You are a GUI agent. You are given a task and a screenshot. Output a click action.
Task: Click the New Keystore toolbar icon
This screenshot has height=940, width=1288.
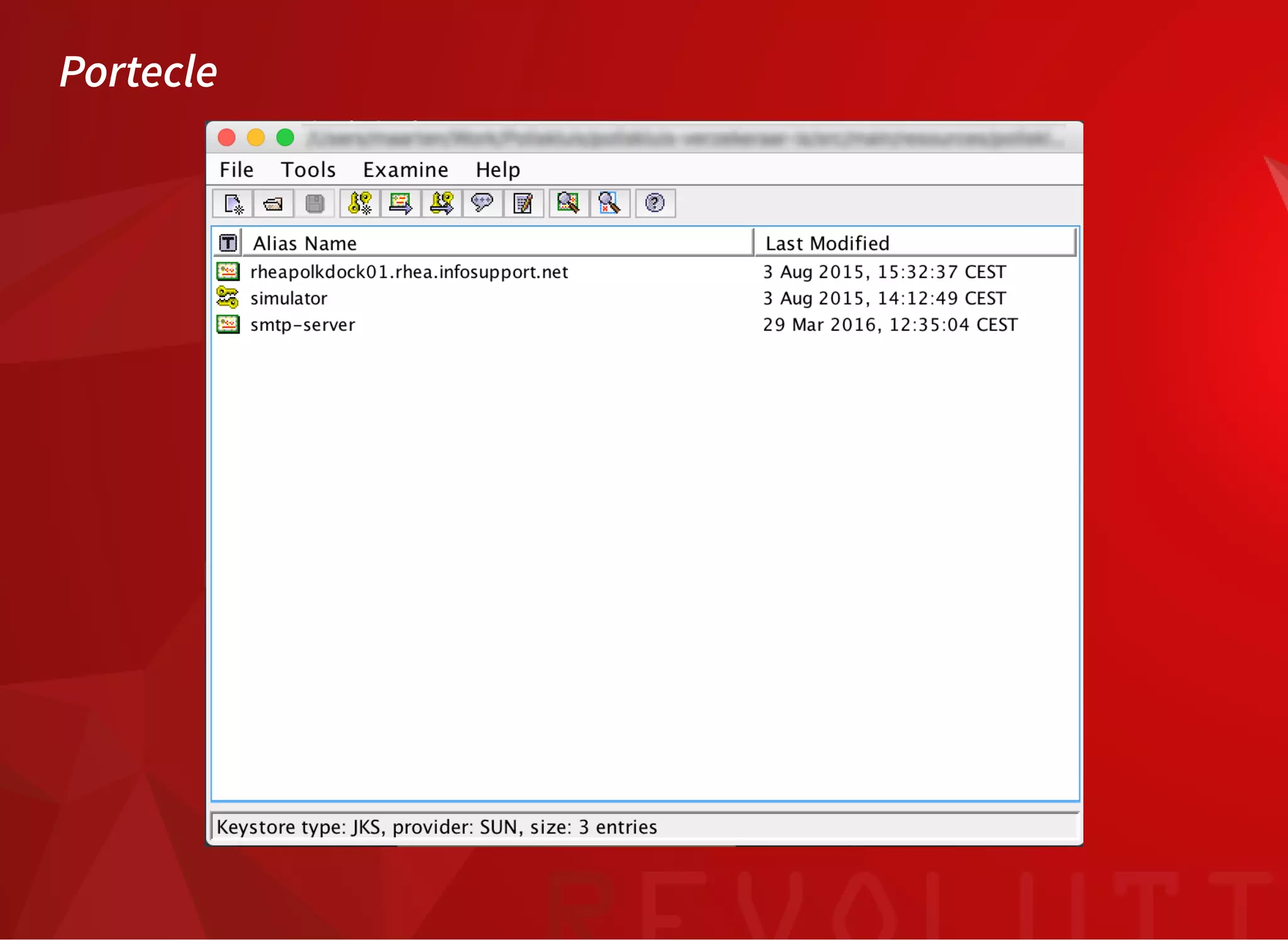tap(233, 203)
